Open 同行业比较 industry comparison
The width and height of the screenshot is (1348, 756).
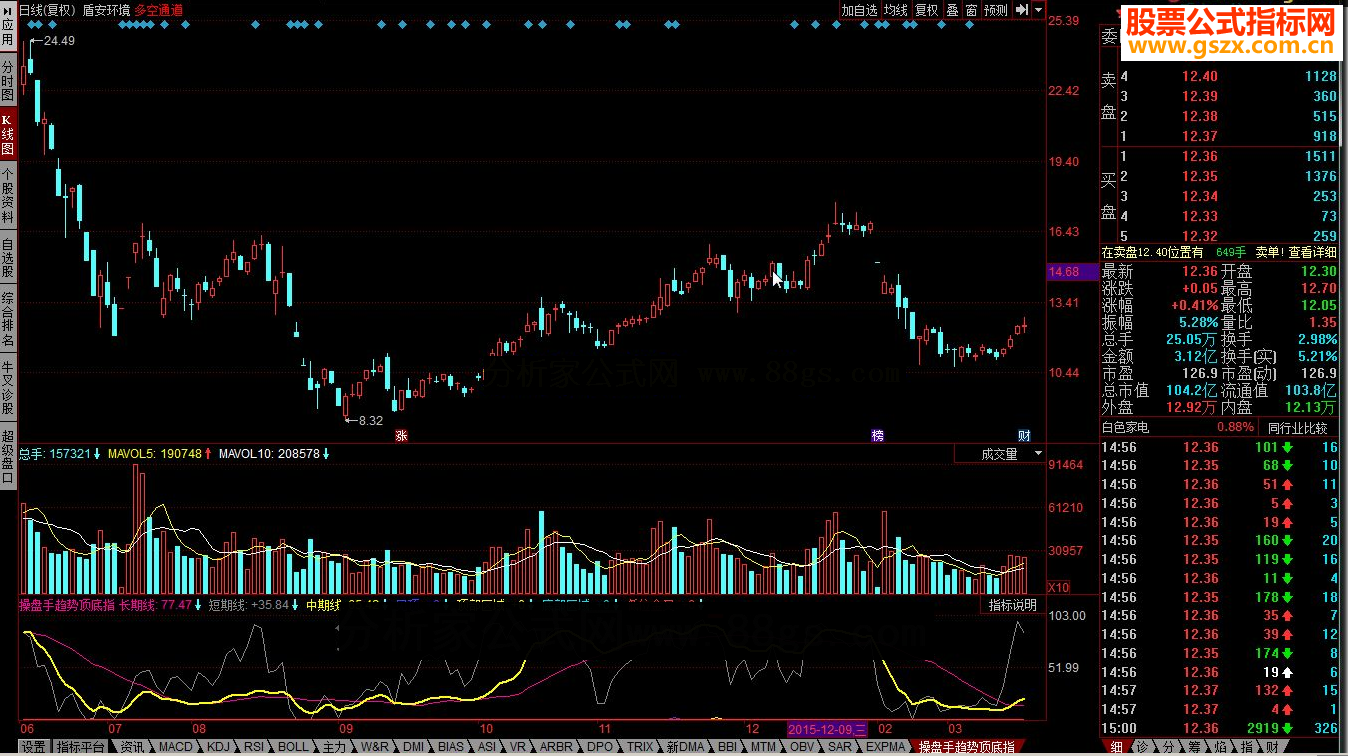pos(1297,428)
